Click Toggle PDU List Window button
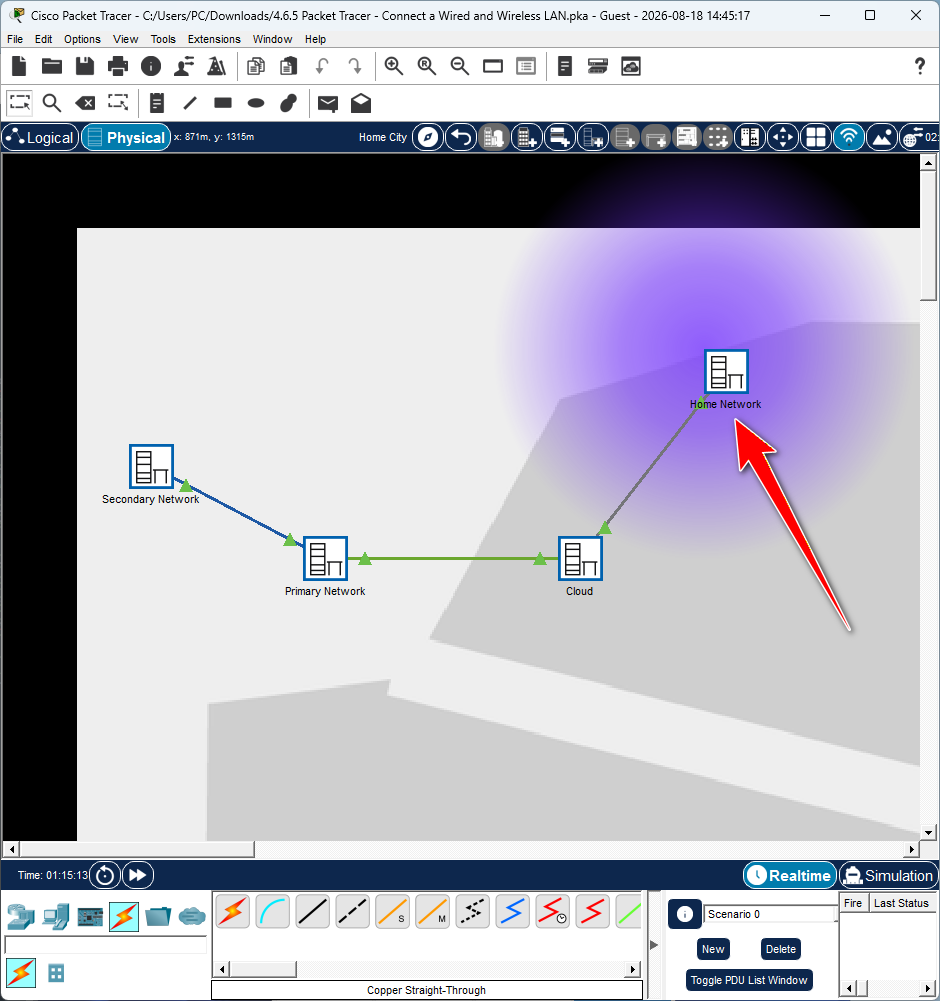 tap(749, 980)
